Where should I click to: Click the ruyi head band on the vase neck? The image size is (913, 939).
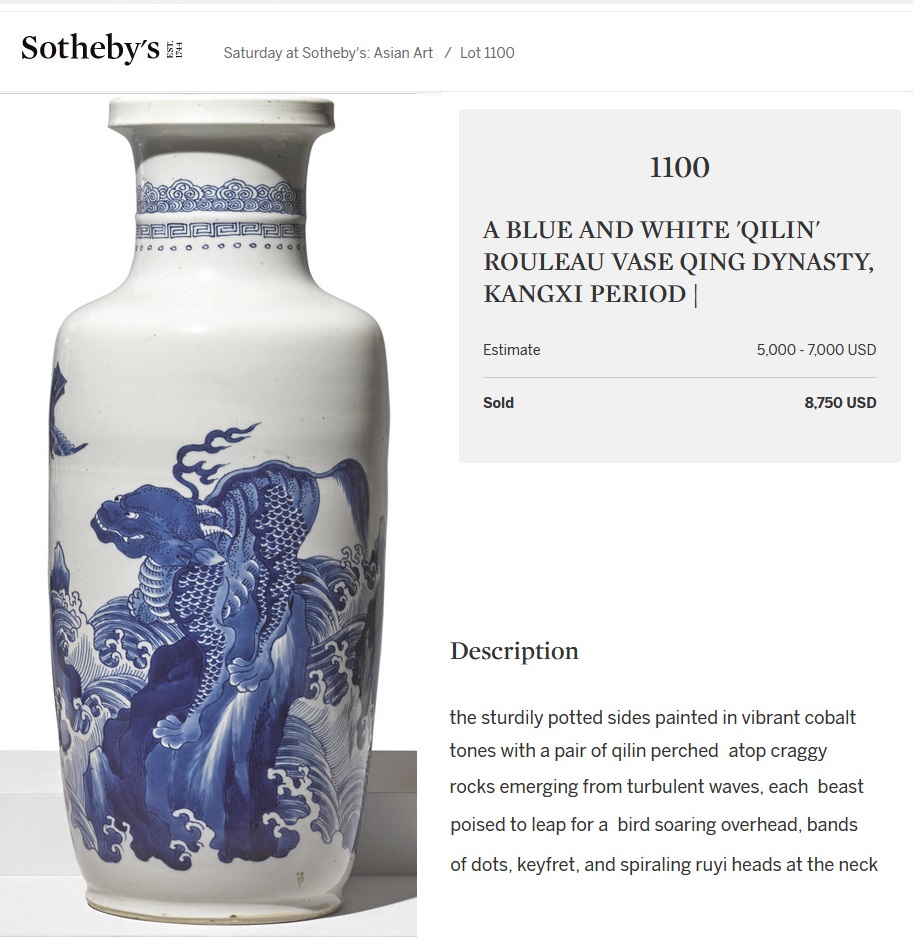point(220,196)
